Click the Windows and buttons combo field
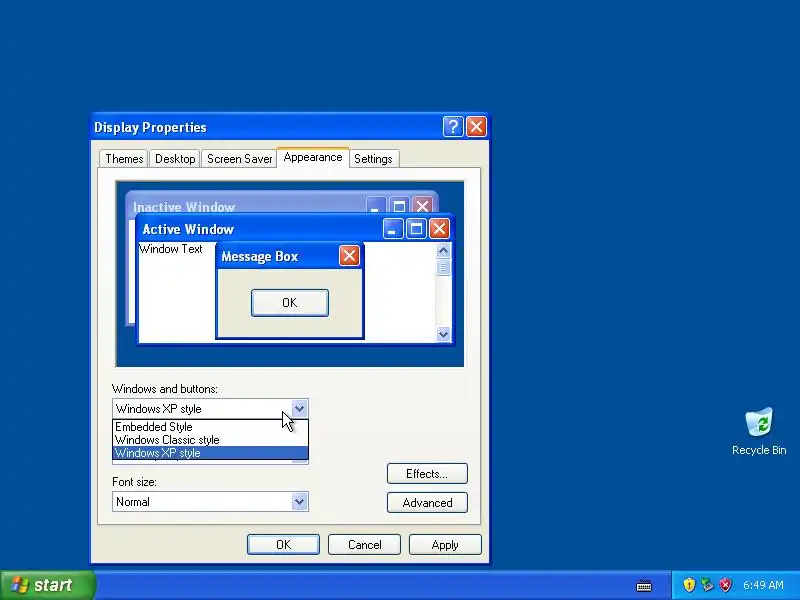800x600 pixels. tap(210, 409)
